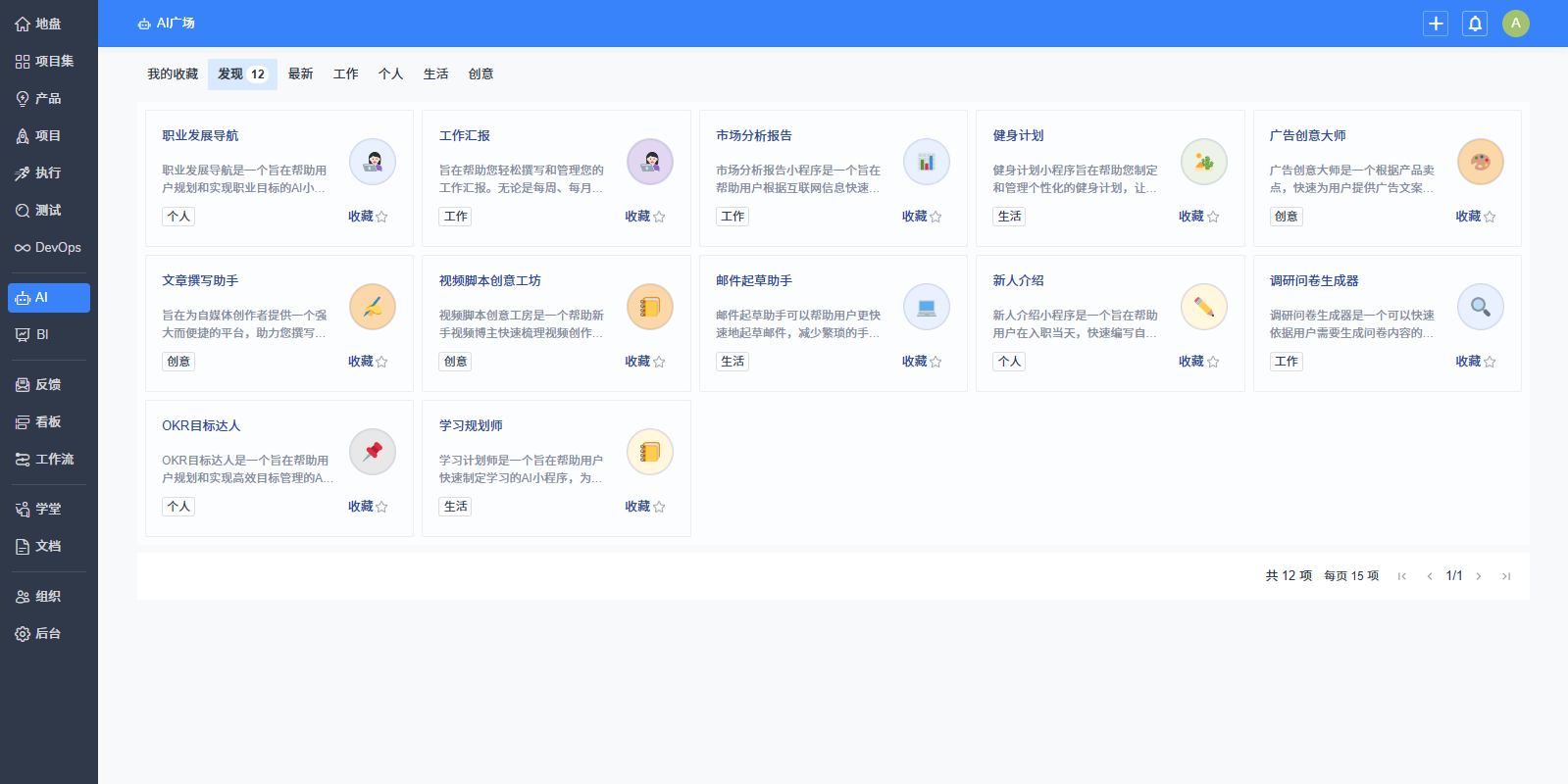Open the 视频脚本创意工坊 card
This screenshot has width=1568, height=784.
coord(490,281)
